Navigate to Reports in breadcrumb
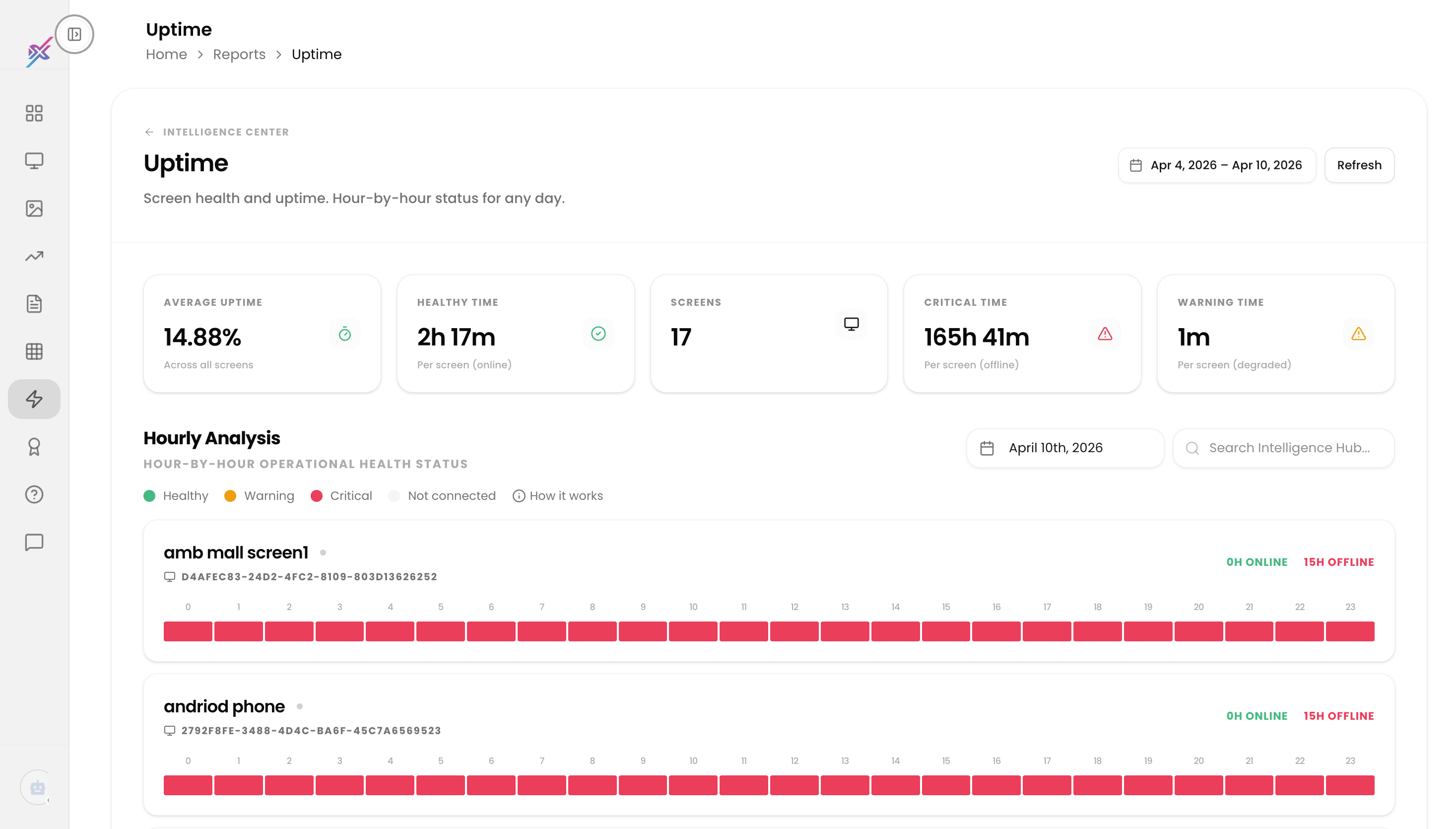 coord(239,54)
